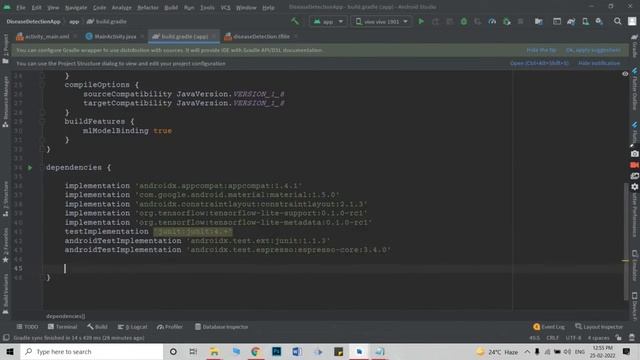Click the Make Project hammer icon
Image resolution: width=640 pixels, height=360 pixels.
click(x=295, y=21)
